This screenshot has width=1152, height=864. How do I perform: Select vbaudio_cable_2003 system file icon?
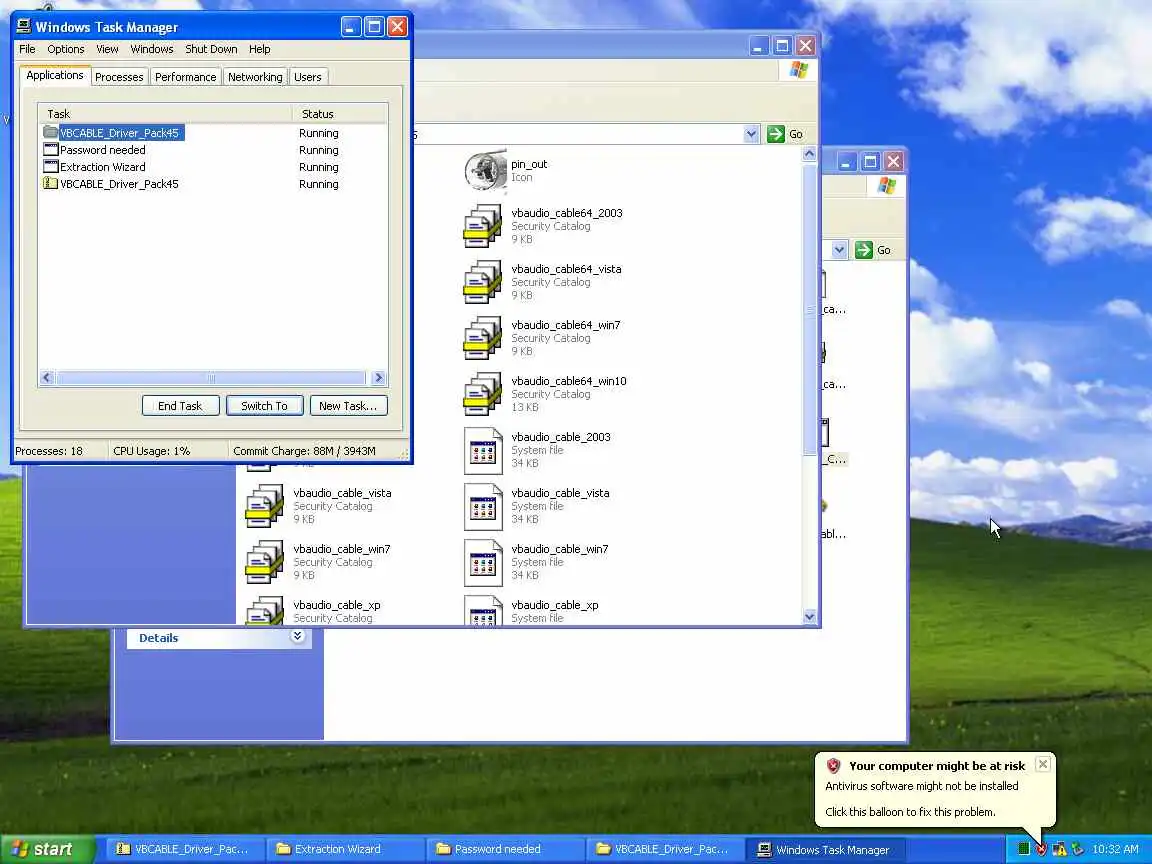pyautogui.click(x=483, y=450)
